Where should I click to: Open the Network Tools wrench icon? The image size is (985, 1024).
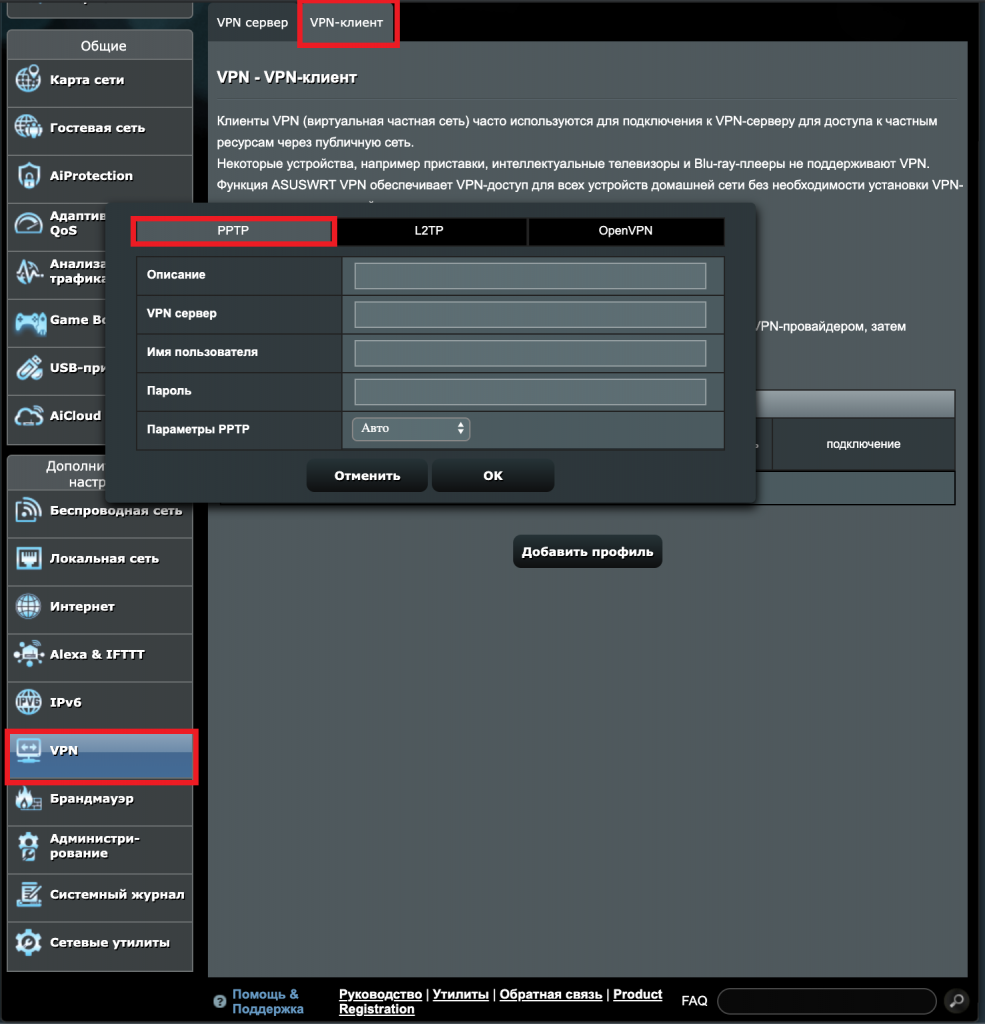[28, 943]
